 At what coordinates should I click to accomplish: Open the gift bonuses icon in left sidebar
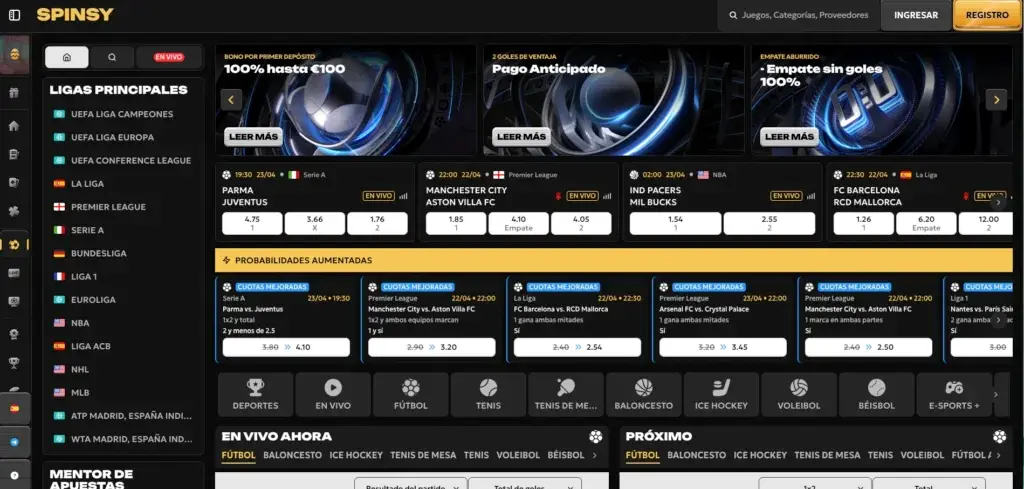[14, 93]
